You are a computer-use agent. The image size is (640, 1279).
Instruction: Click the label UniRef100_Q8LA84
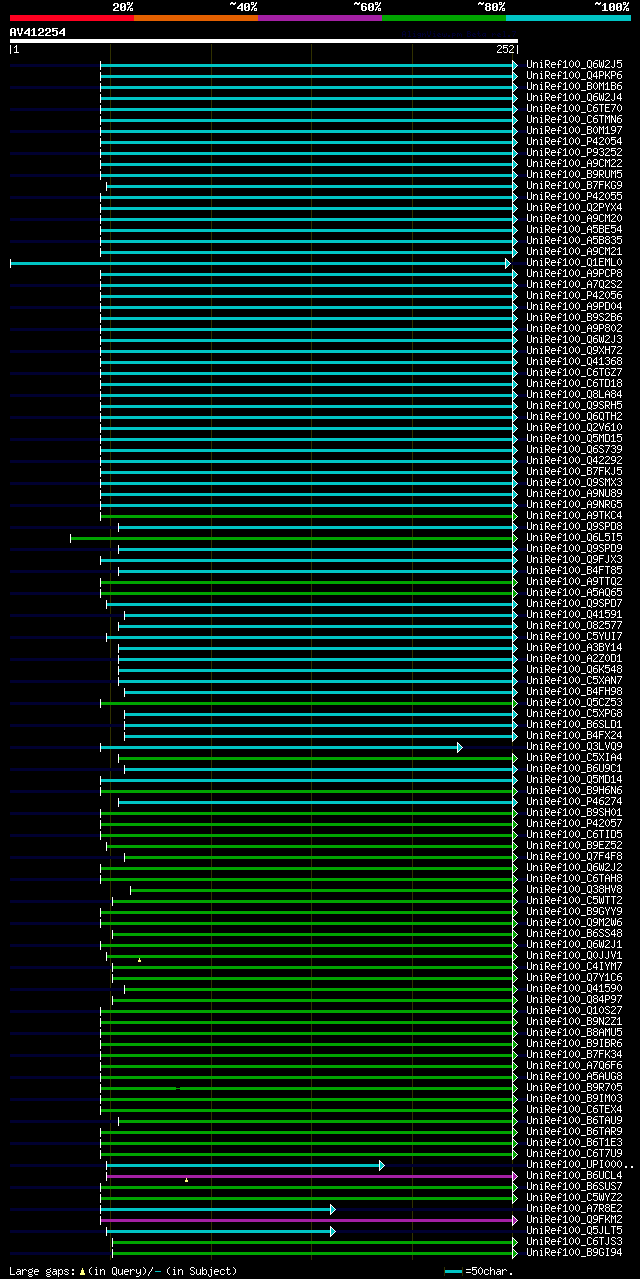click(x=574, y=394)
